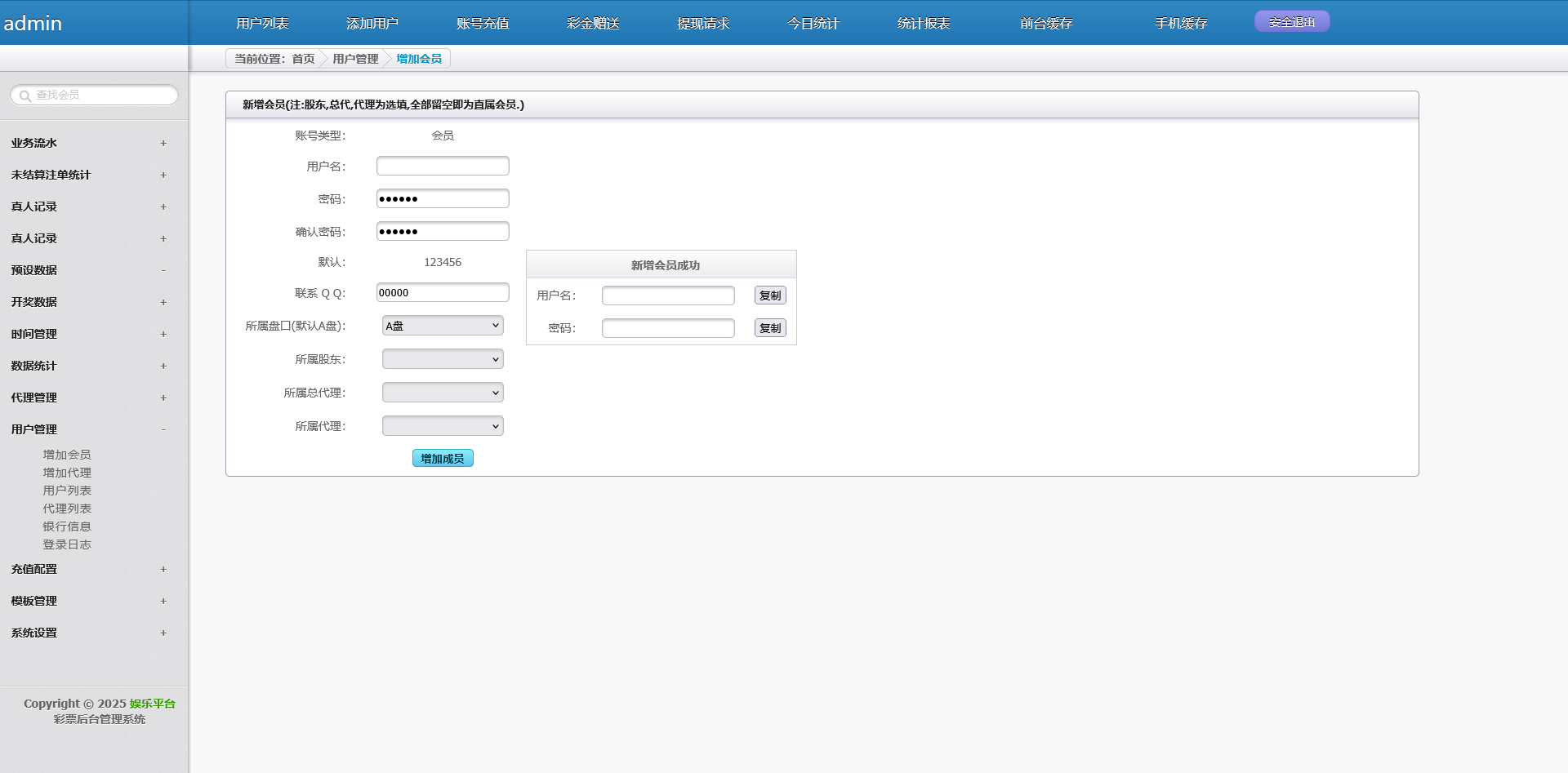Open 彩金赠送 in top navigation
The width and height of the screenshot is (1568, 773).
[593, 24]
